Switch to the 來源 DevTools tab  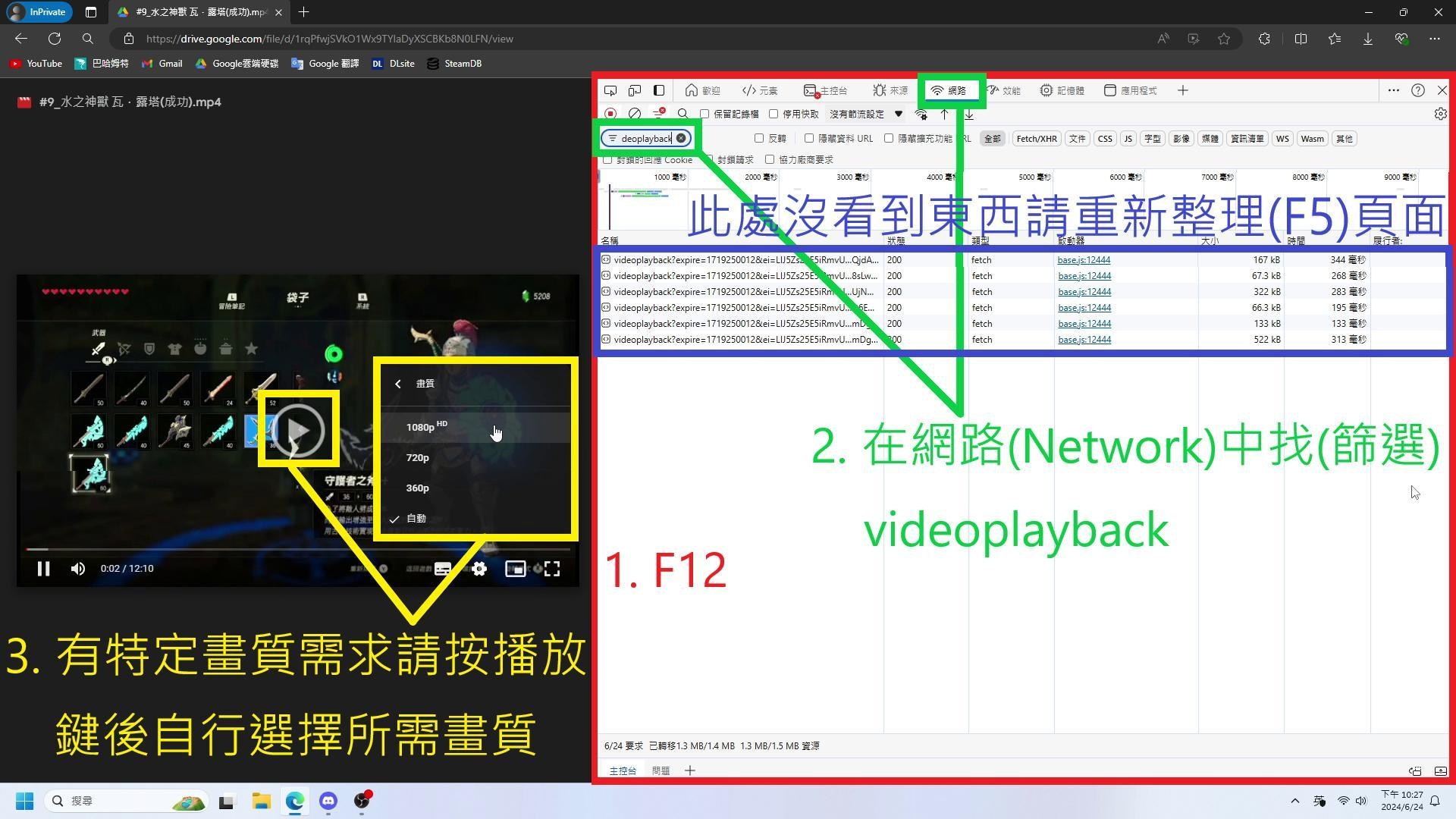click(890, 90)
